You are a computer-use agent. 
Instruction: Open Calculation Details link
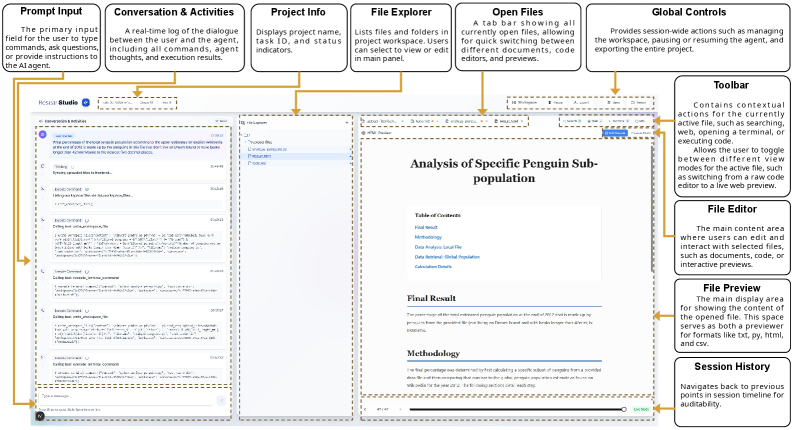(x=433, y=267)
